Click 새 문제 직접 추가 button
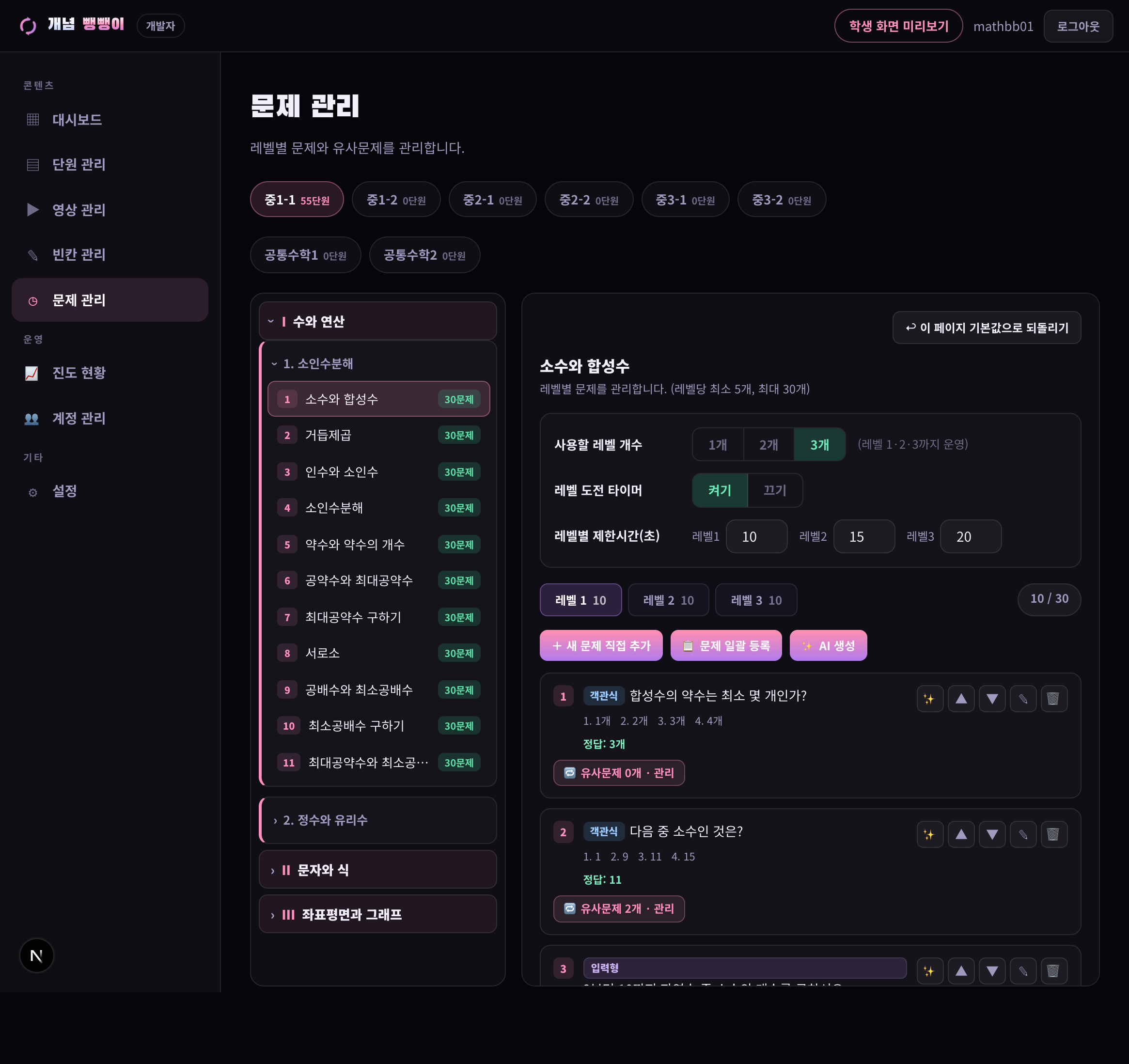 pyautogui.click(x=601, y=645)
